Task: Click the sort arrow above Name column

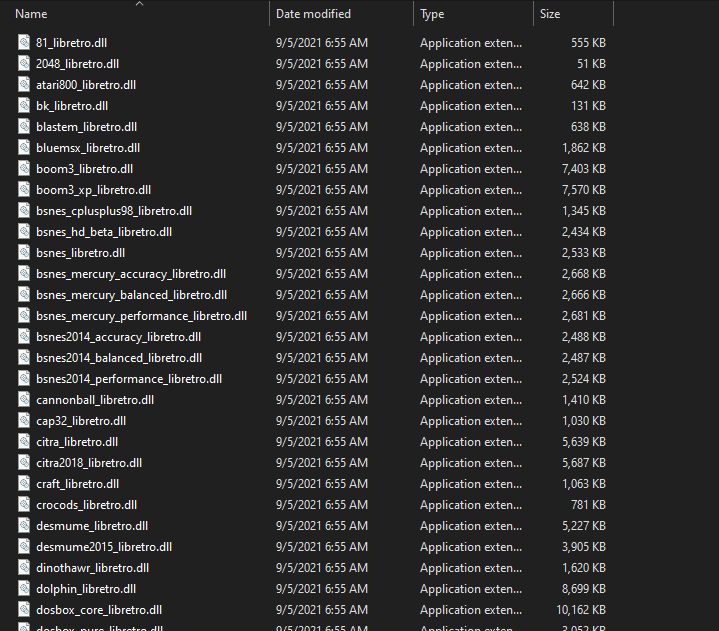Action: (x=139, y=4)
